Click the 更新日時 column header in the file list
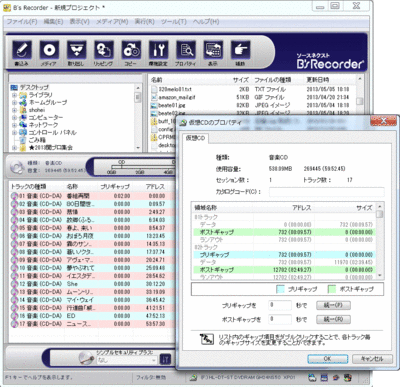 [x=318, y=80]
